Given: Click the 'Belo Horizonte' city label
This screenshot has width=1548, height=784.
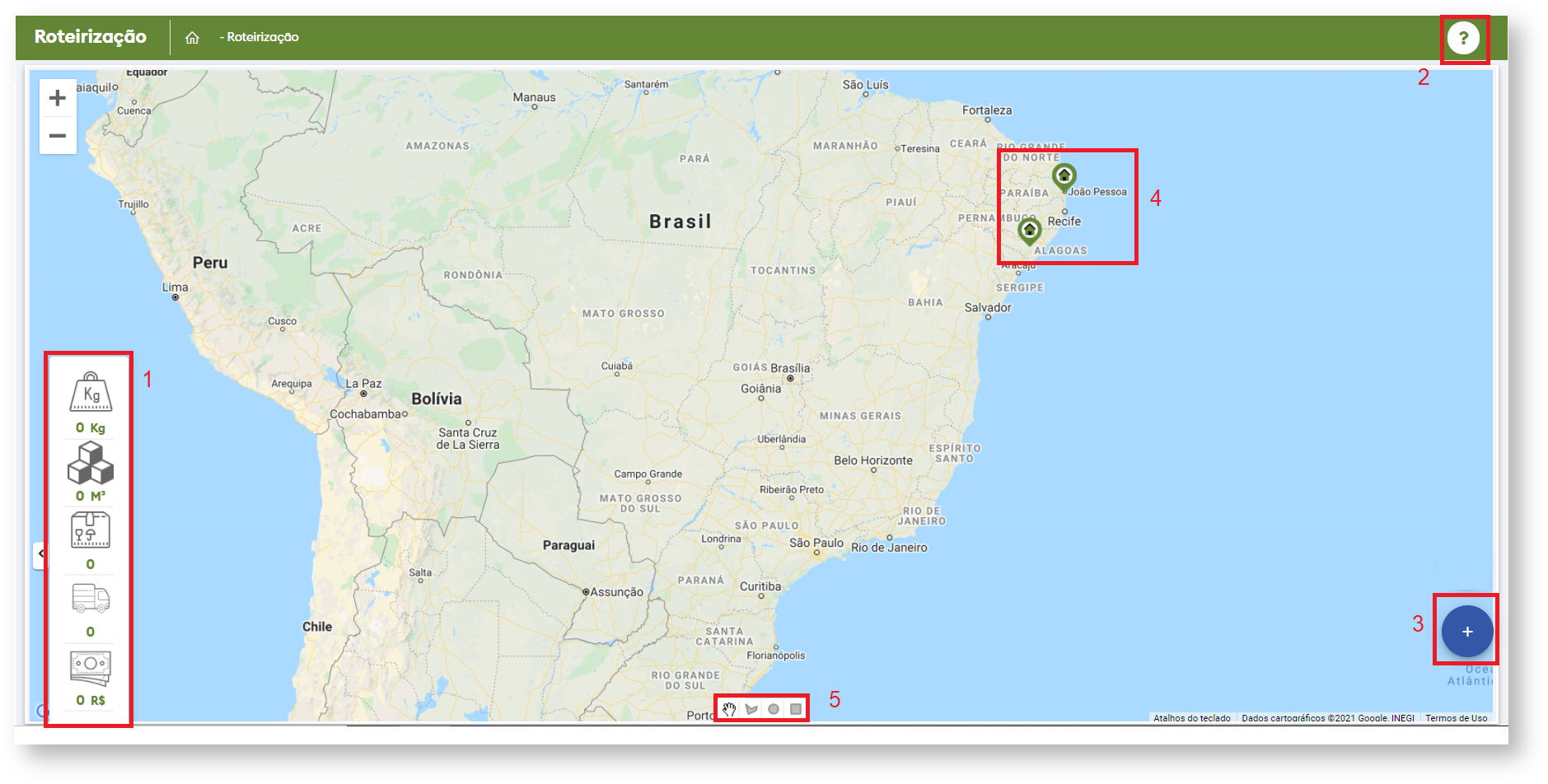Looking at the screenshot, I should click(x=873, y=460).
